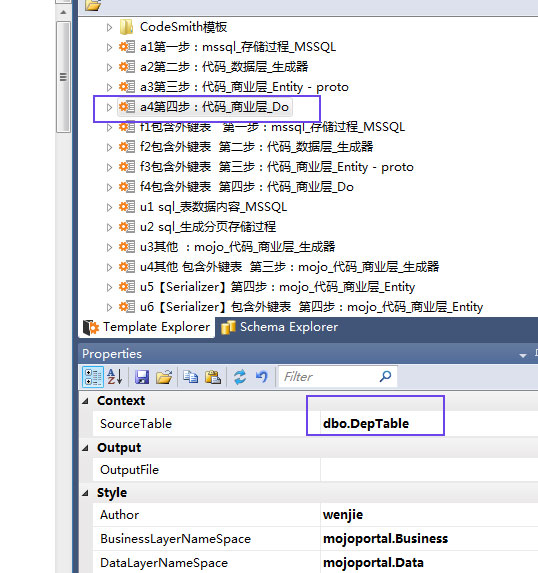Switch to the Schema Explorer tab
This screenshot has width=538, height=573.
coord(280,327)
